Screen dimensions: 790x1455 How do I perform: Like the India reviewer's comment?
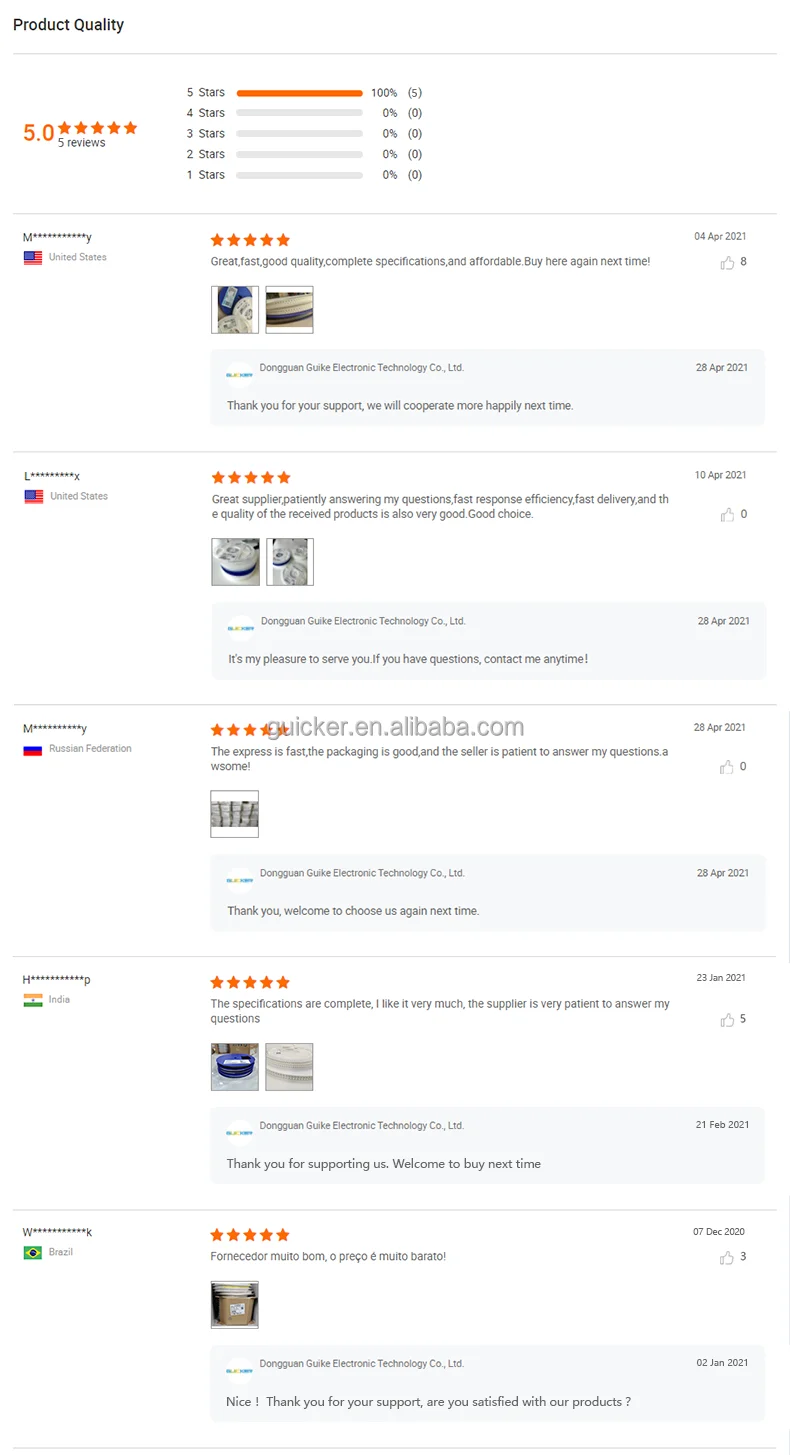[x=727, y=1020]
